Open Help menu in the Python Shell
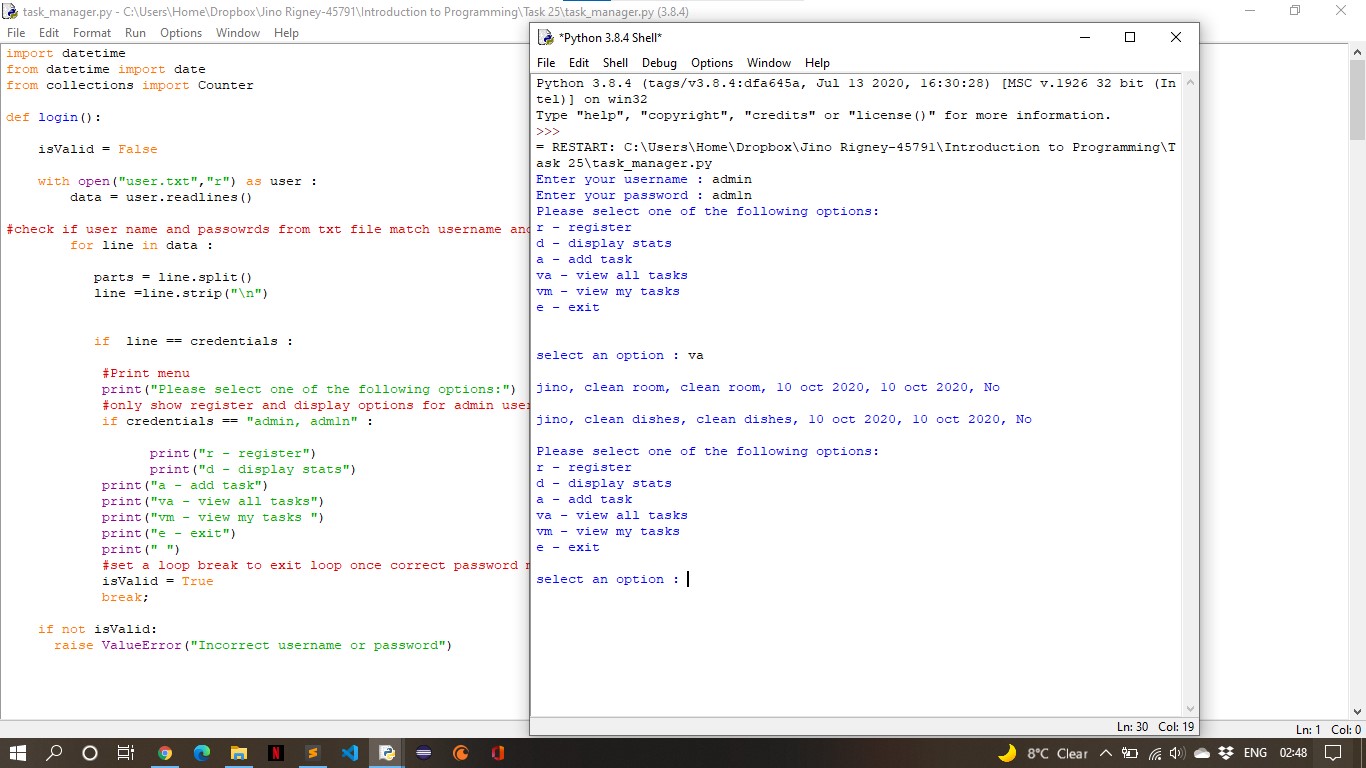This screenshot has height=768, width=1366. 817,63
